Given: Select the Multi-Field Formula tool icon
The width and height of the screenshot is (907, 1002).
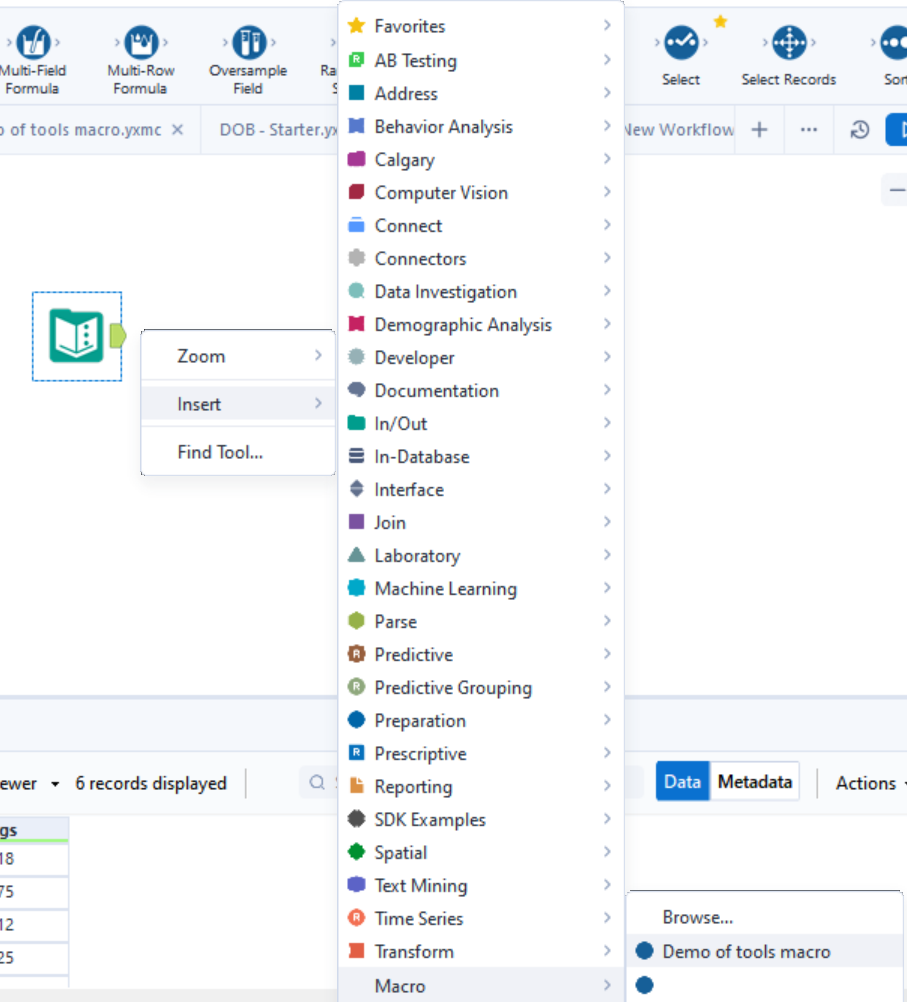Looking at the screenshot, I should point(33,42).
